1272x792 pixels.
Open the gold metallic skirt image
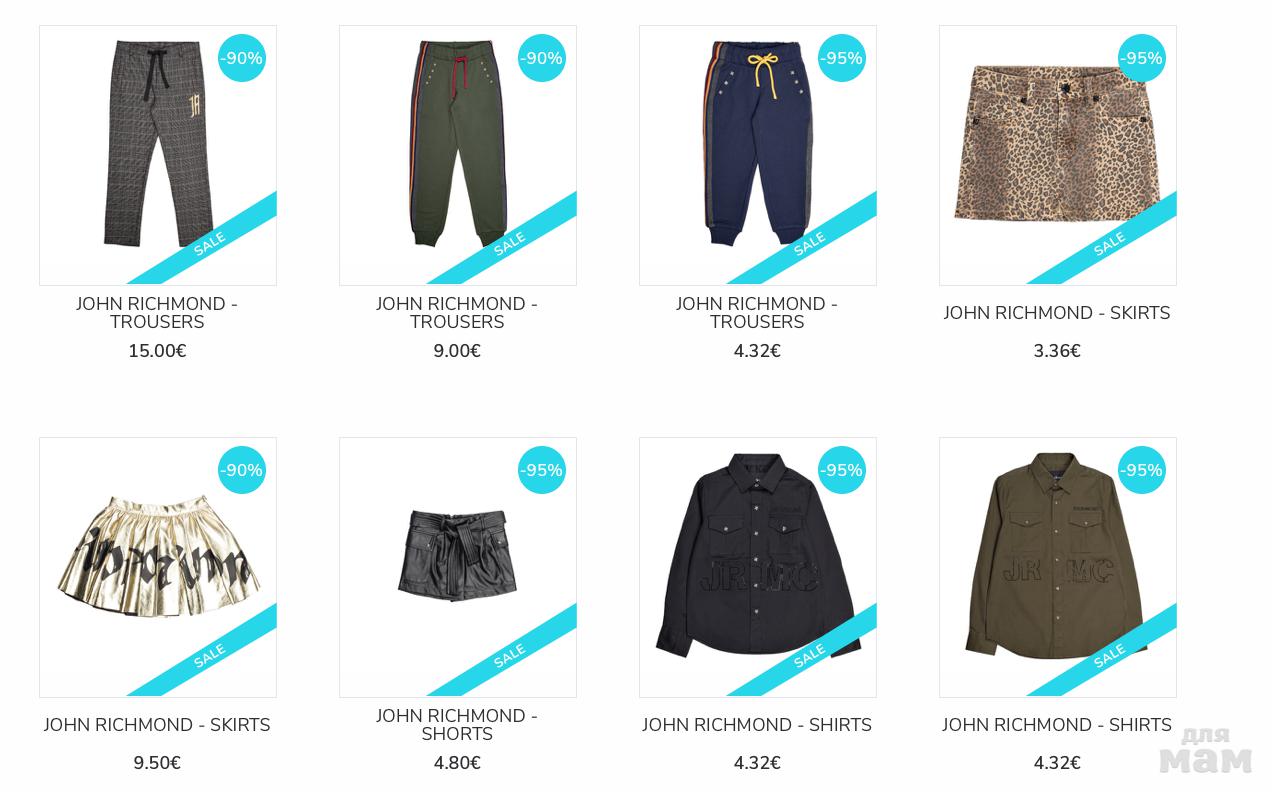[x=158, y=567]
